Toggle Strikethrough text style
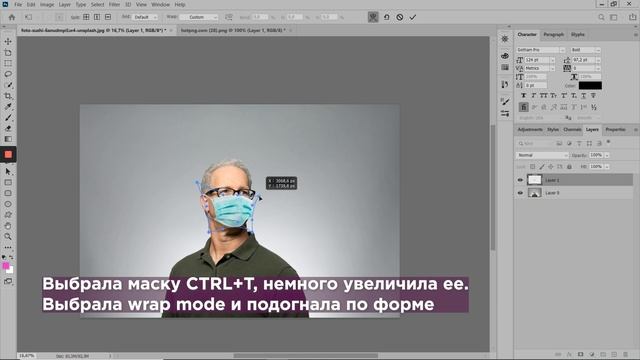Image resolution: width=640 pixels, height=360 pixels. click(x=593, y=96)
